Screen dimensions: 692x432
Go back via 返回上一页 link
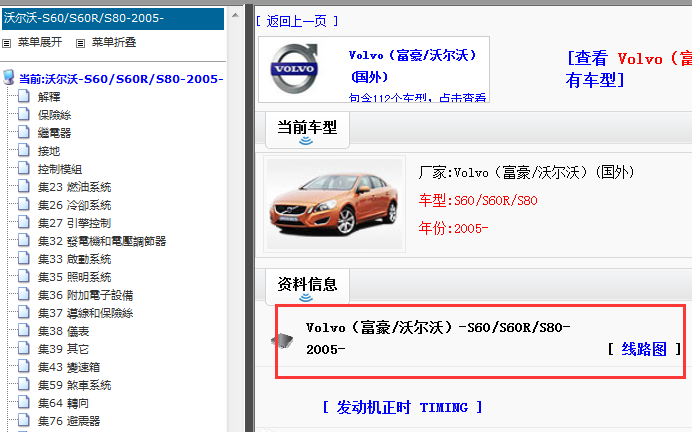click(x=297, y=21)
